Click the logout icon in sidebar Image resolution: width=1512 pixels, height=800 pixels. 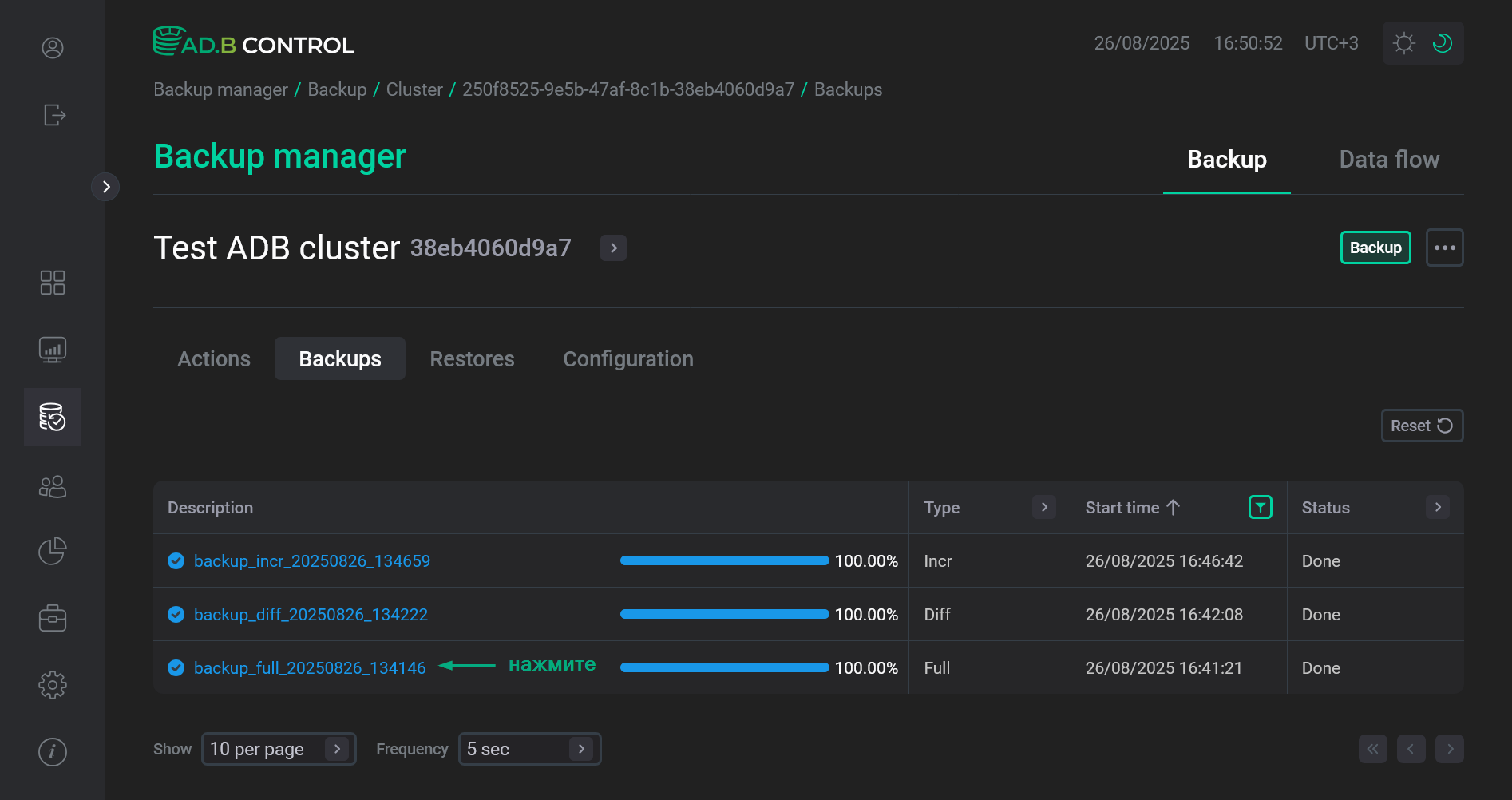[x=53, y=115]
